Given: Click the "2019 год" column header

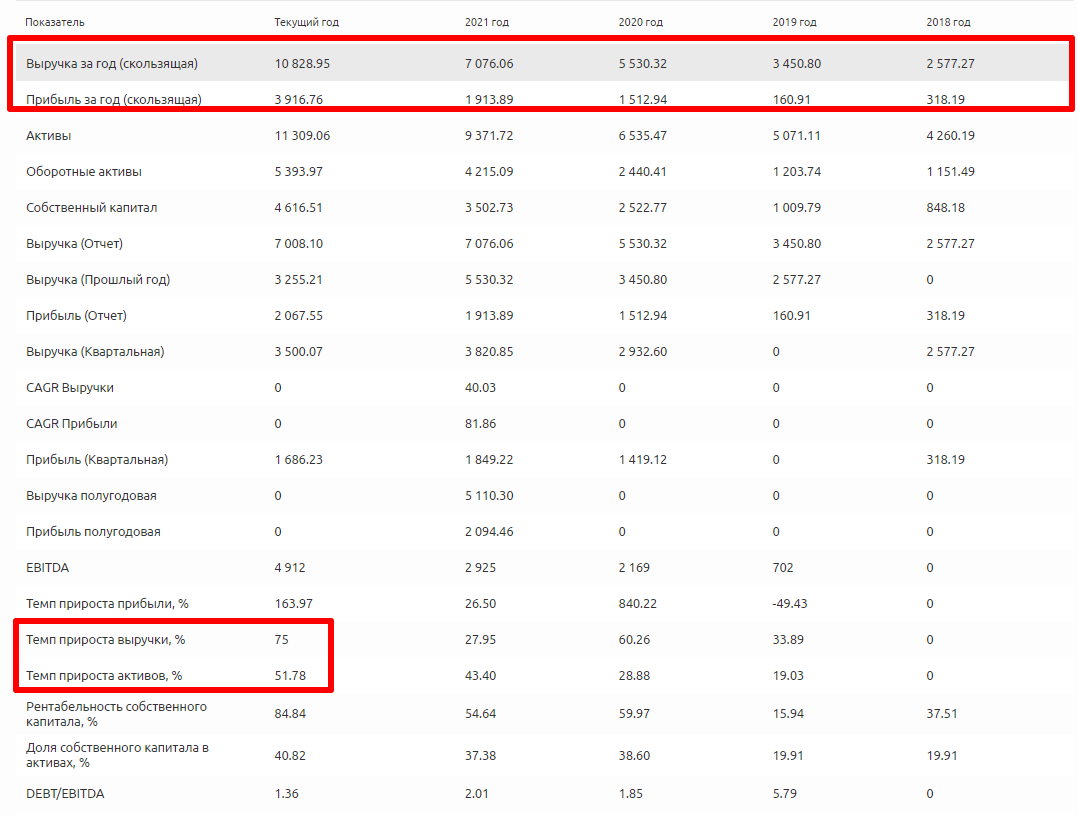Looking at the screenshot, I should tap(794, 22).
